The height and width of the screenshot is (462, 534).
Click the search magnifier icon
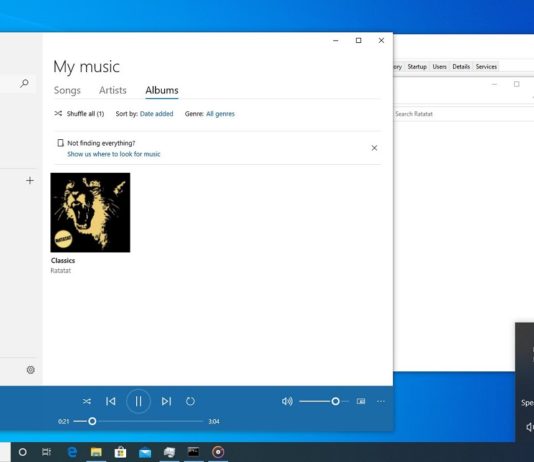pos(25,83)
